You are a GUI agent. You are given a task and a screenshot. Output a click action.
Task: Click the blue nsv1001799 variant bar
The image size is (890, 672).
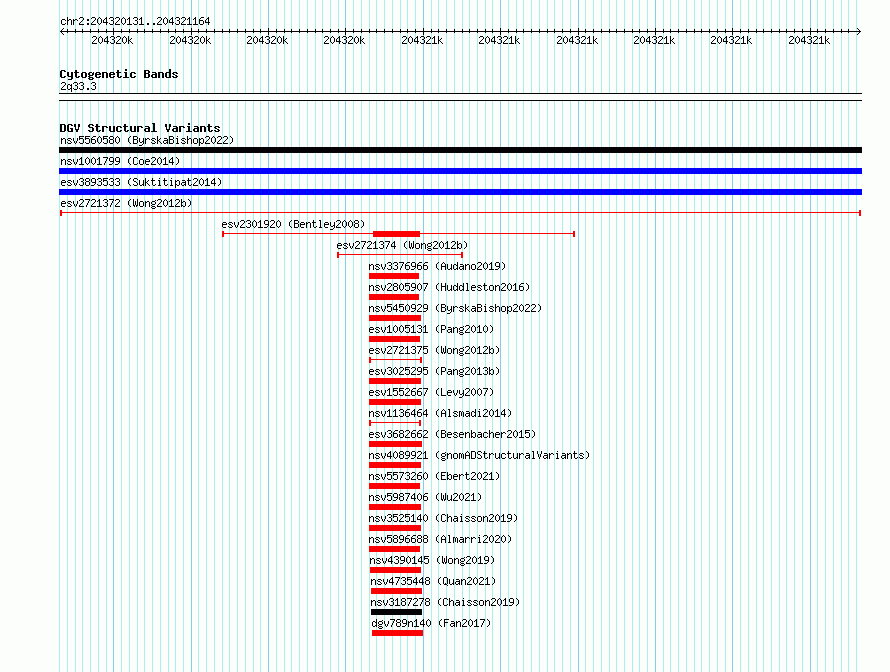(x=460, y=171)
